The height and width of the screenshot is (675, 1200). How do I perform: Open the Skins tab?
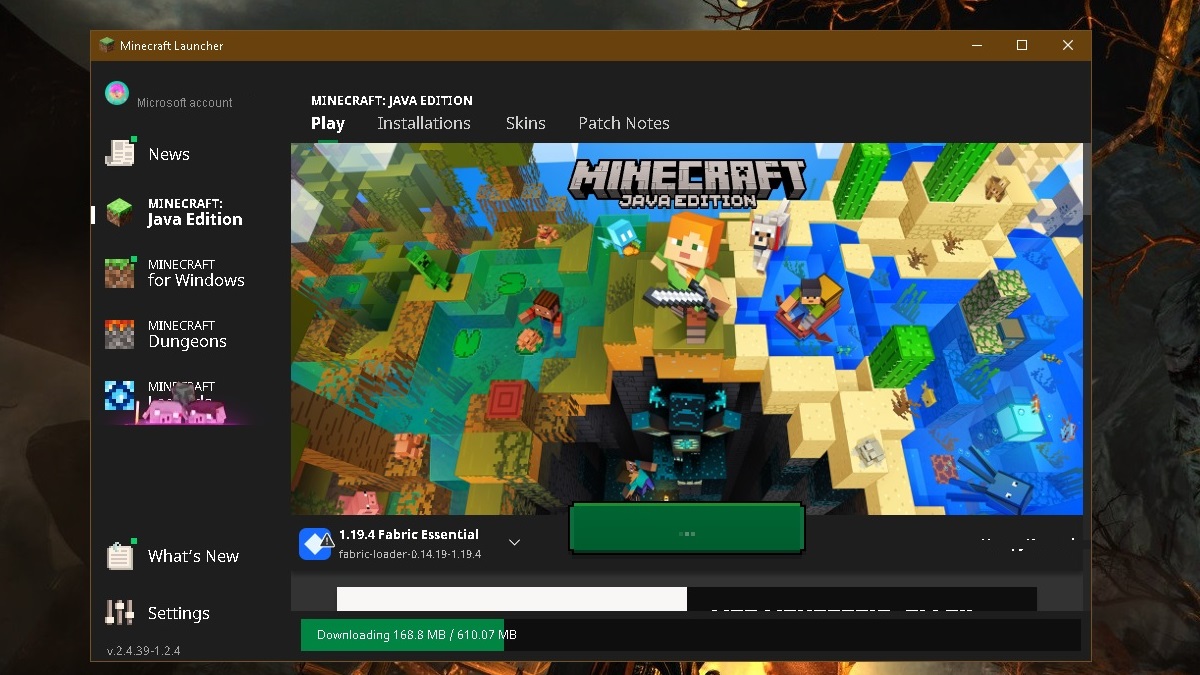pos(526,123)
